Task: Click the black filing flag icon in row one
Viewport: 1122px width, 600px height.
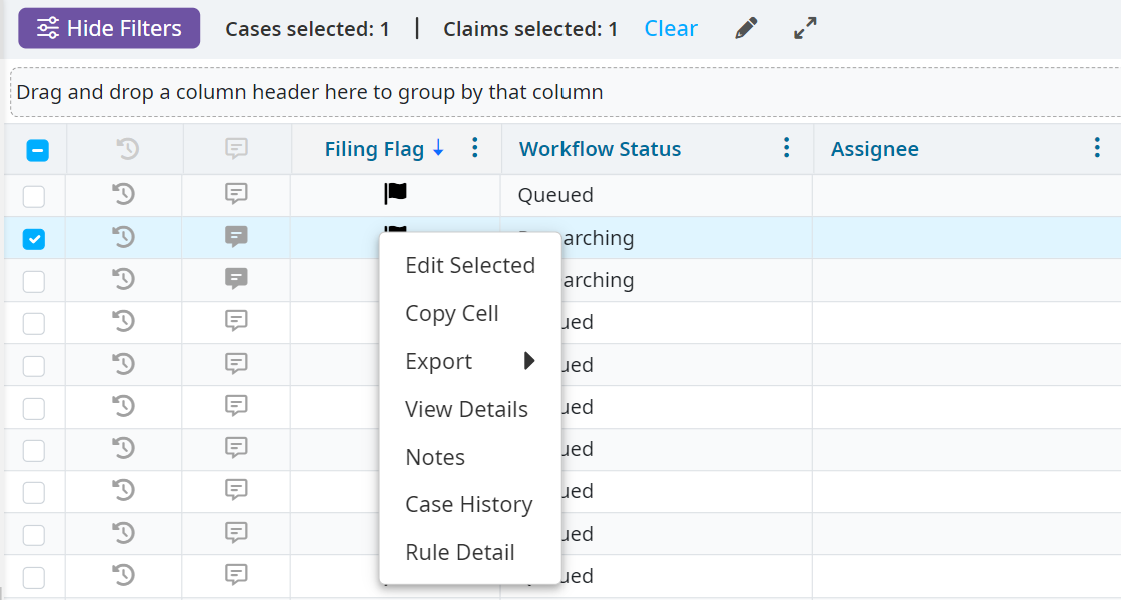Action: tap(394, 194)
